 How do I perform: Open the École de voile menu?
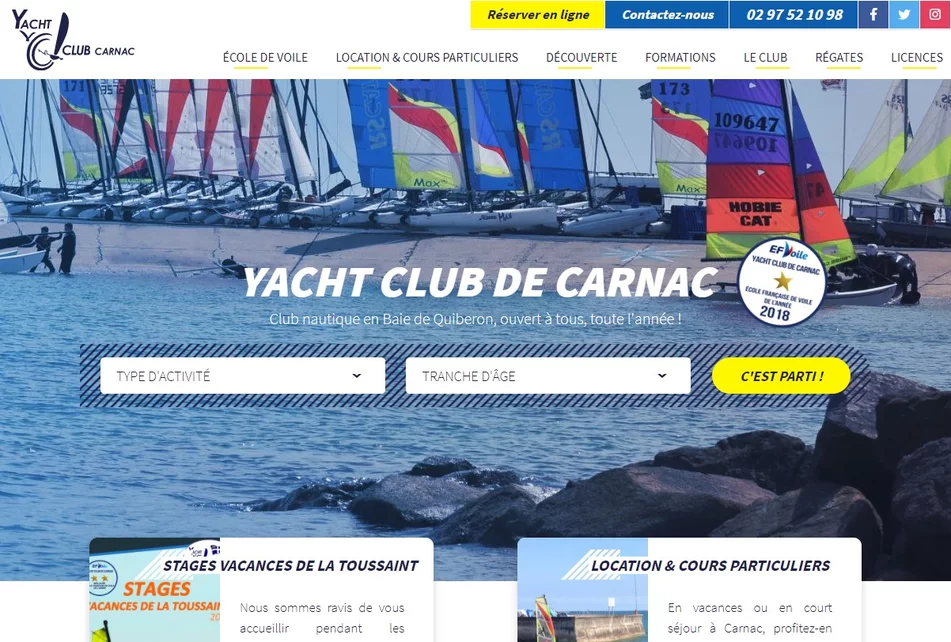(x=265, y=58)
